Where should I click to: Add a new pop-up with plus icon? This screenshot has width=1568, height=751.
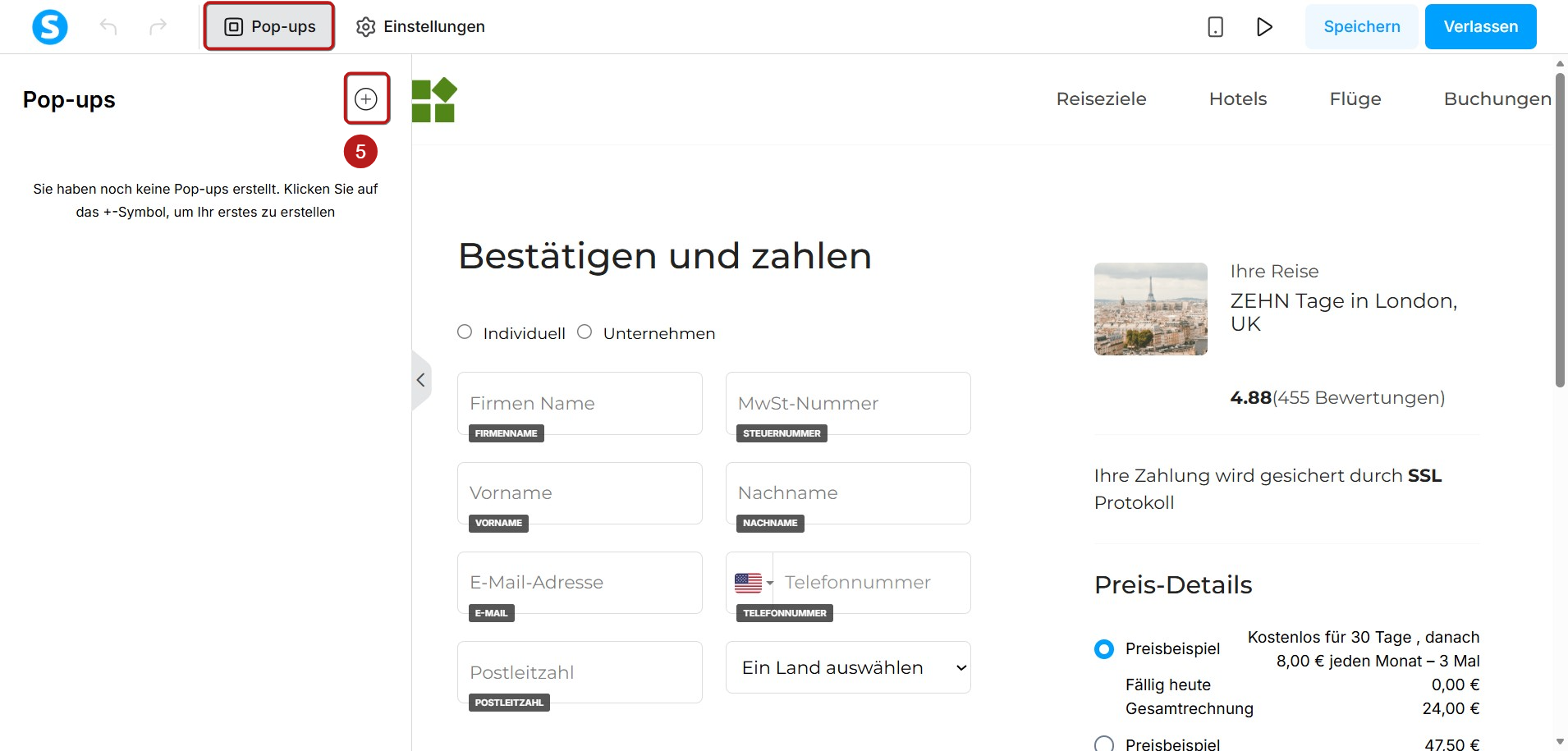pyautogui.click(x=366, y=99)
